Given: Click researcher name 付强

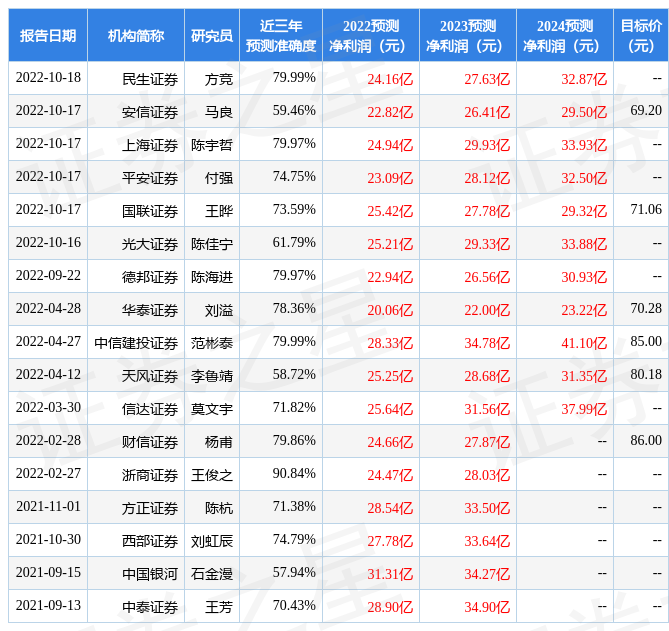Looking at the screenshot, I should [219, 178].
